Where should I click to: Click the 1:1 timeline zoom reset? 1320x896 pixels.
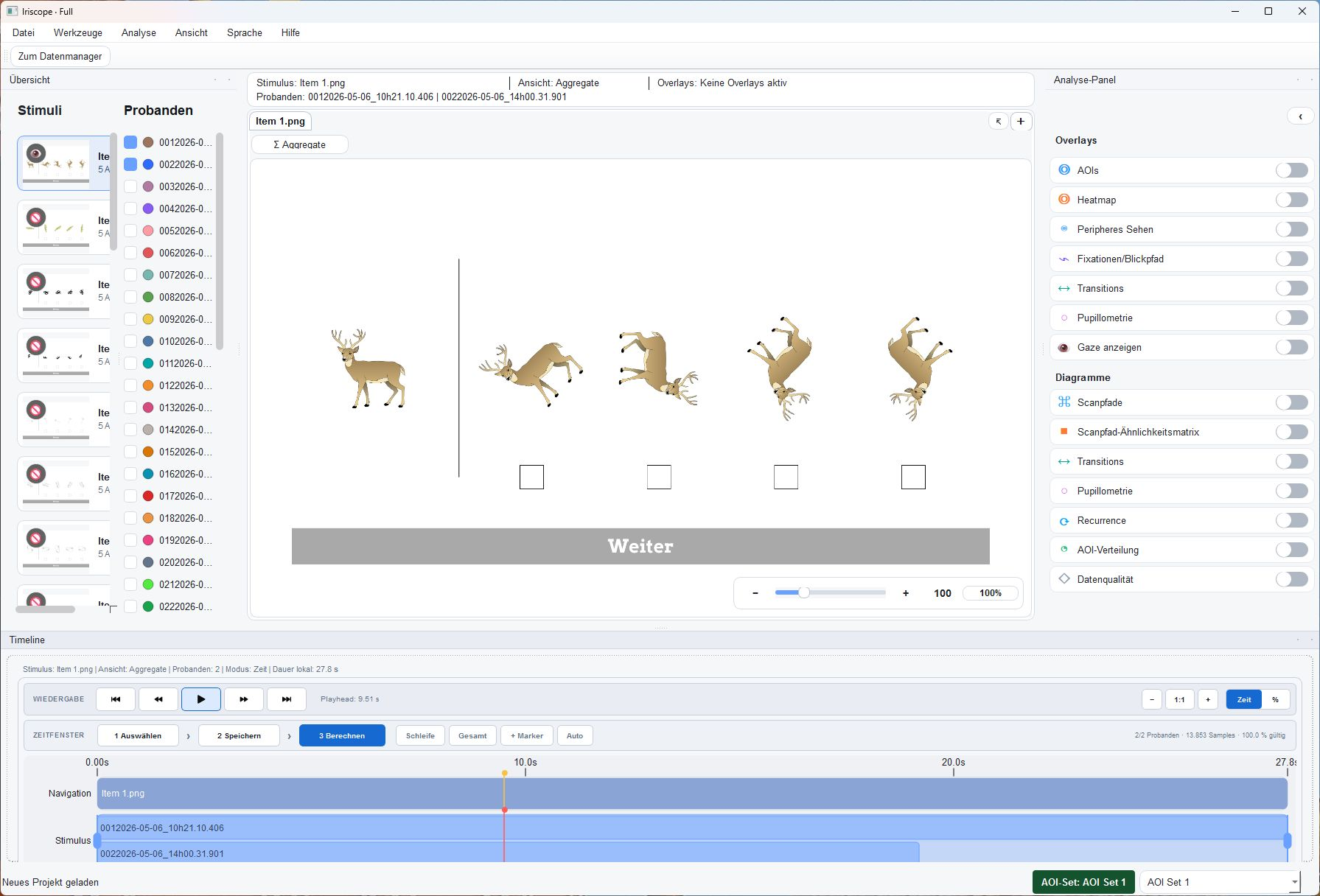1180,699
